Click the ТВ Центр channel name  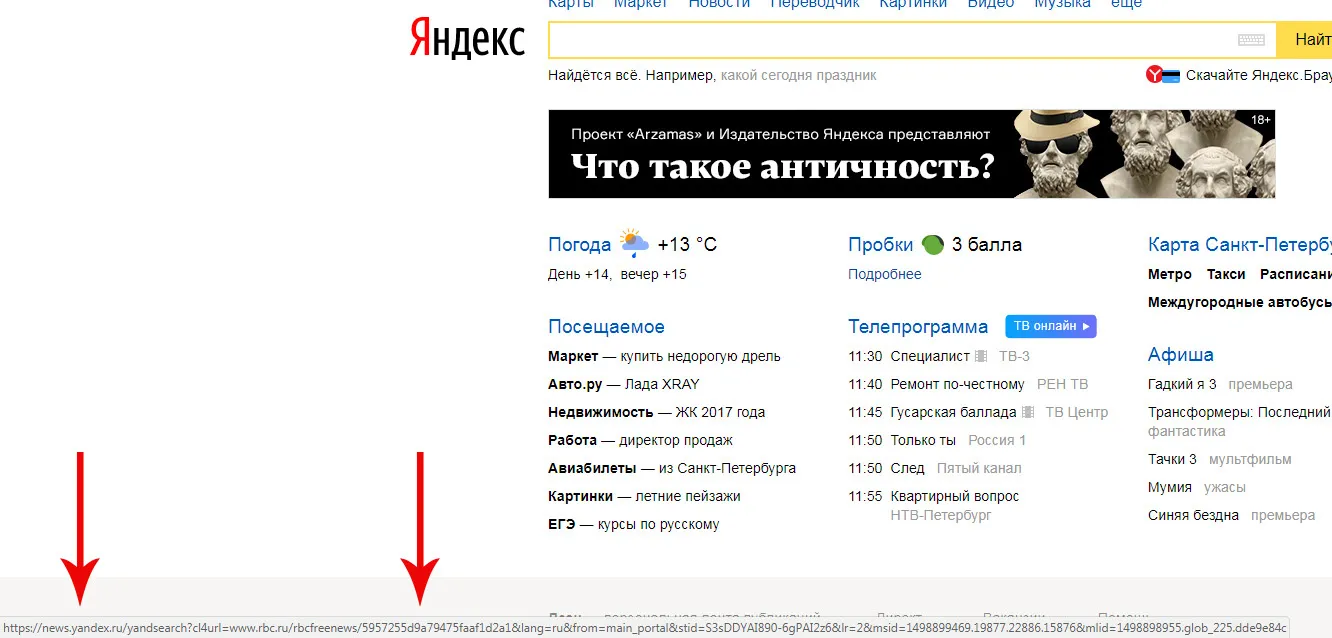[1077, 412]
